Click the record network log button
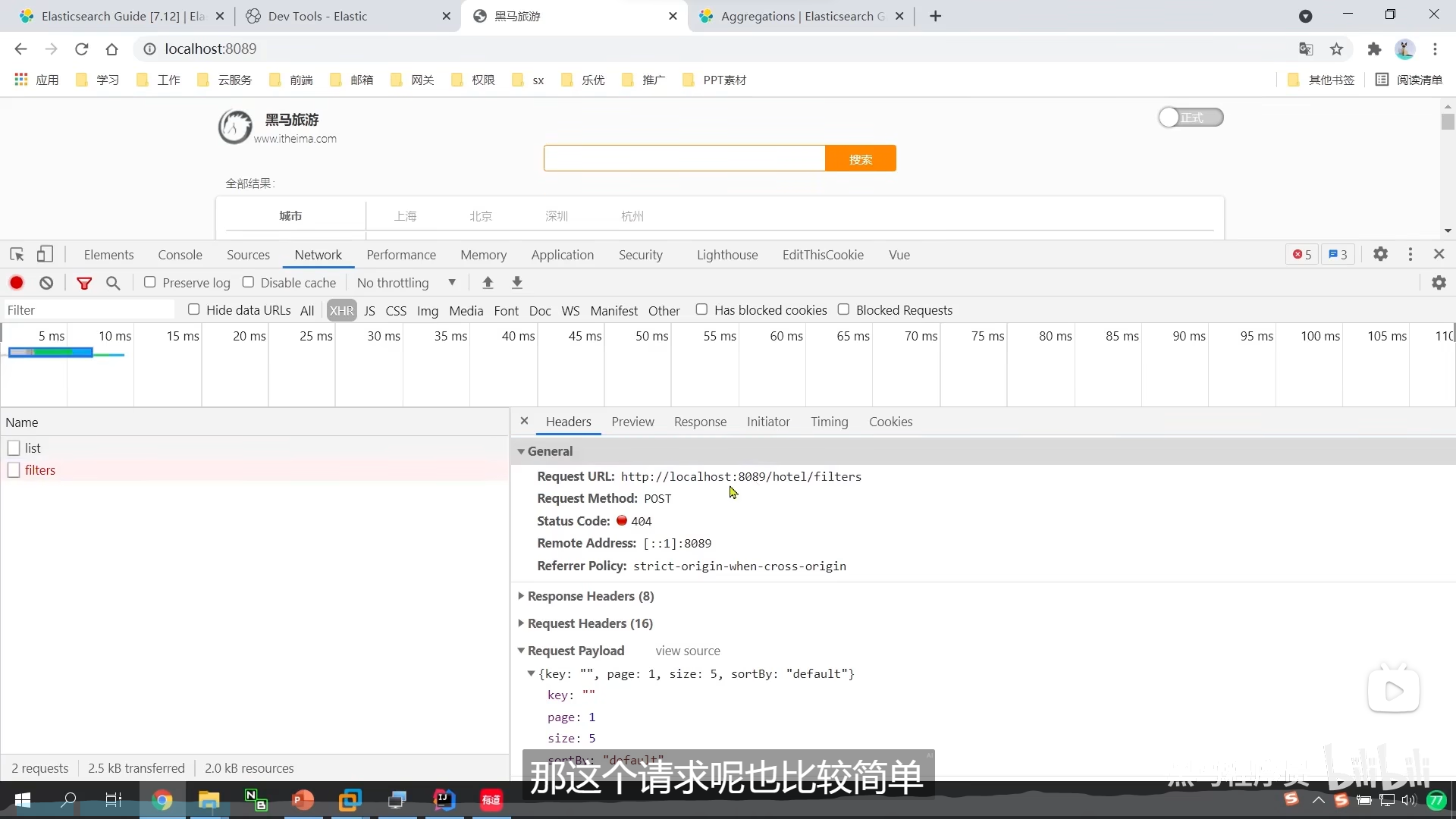 point(17,283)
